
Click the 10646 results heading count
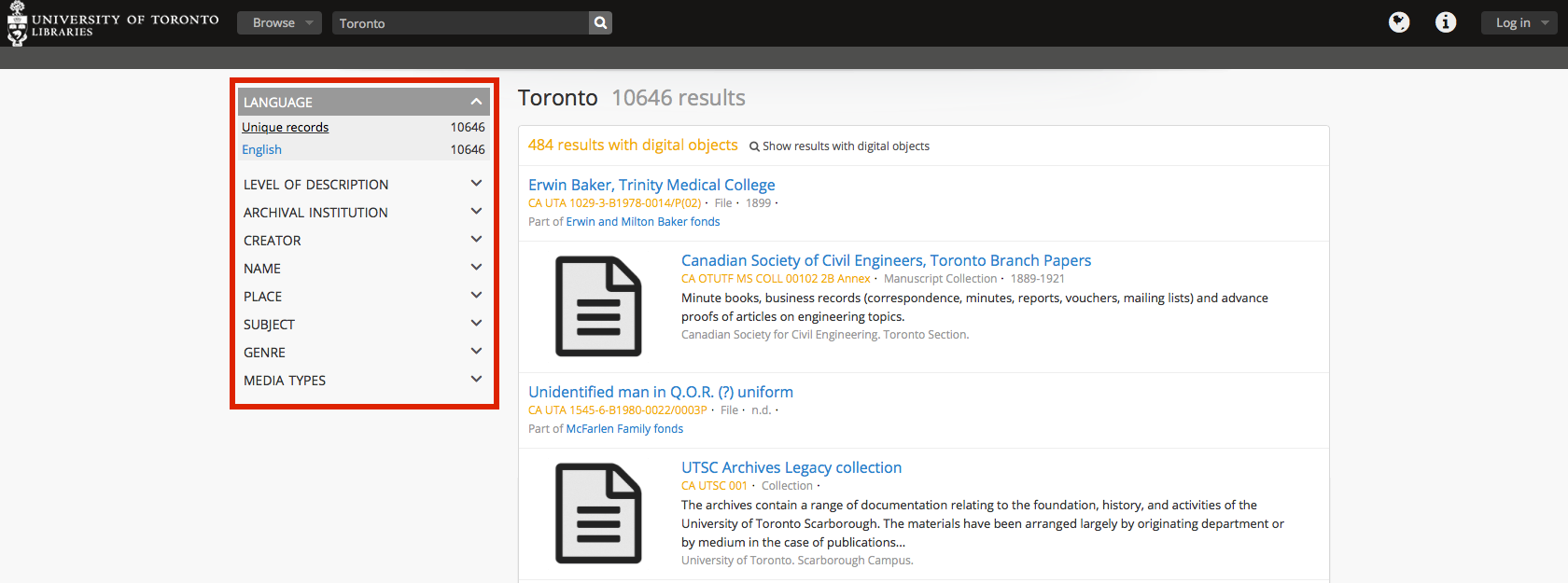coord(679,98)
